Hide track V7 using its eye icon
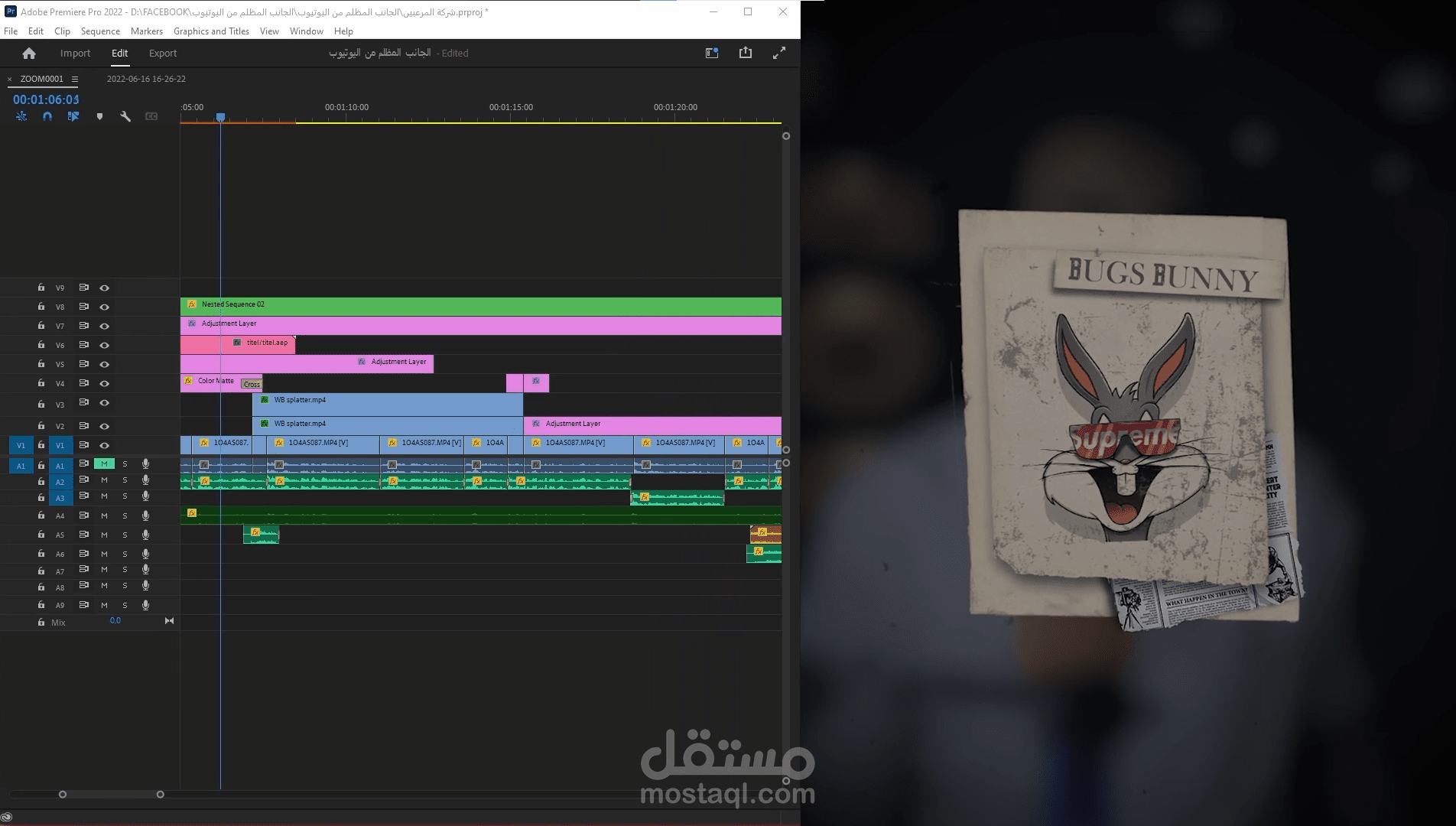The width and height of the screenshot is (1456, 826). (x=105, y=326)
